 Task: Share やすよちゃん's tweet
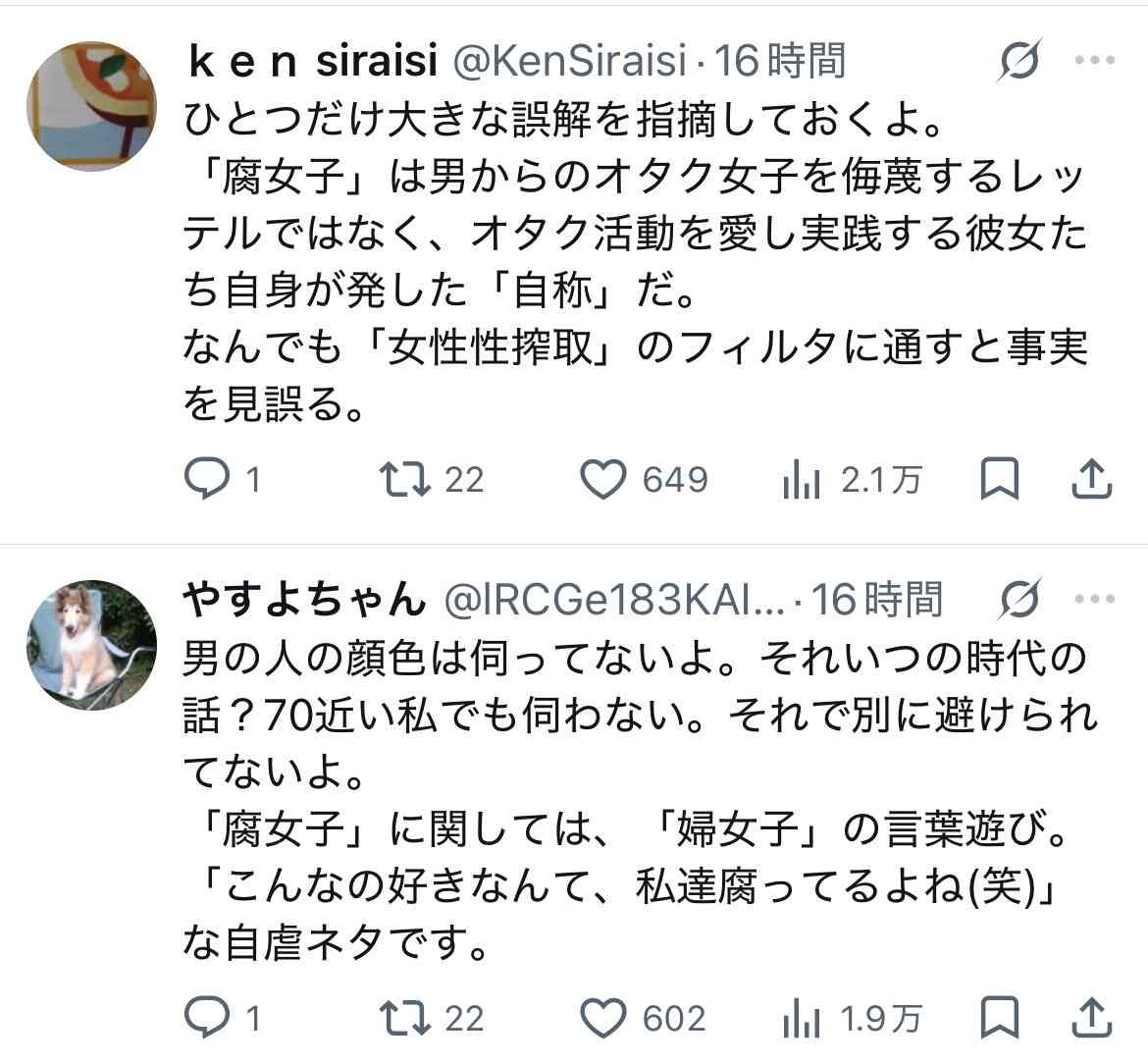[x=1090, y=1017]
